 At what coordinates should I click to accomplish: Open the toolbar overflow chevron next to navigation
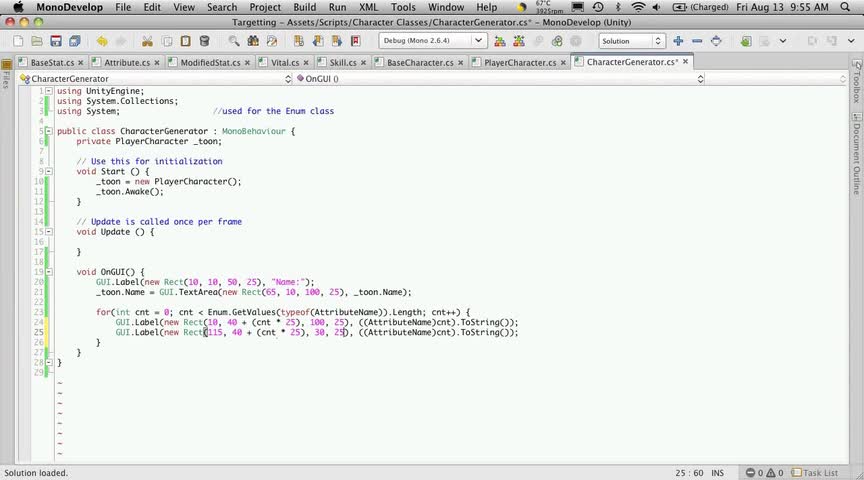[x=782, y=41]
